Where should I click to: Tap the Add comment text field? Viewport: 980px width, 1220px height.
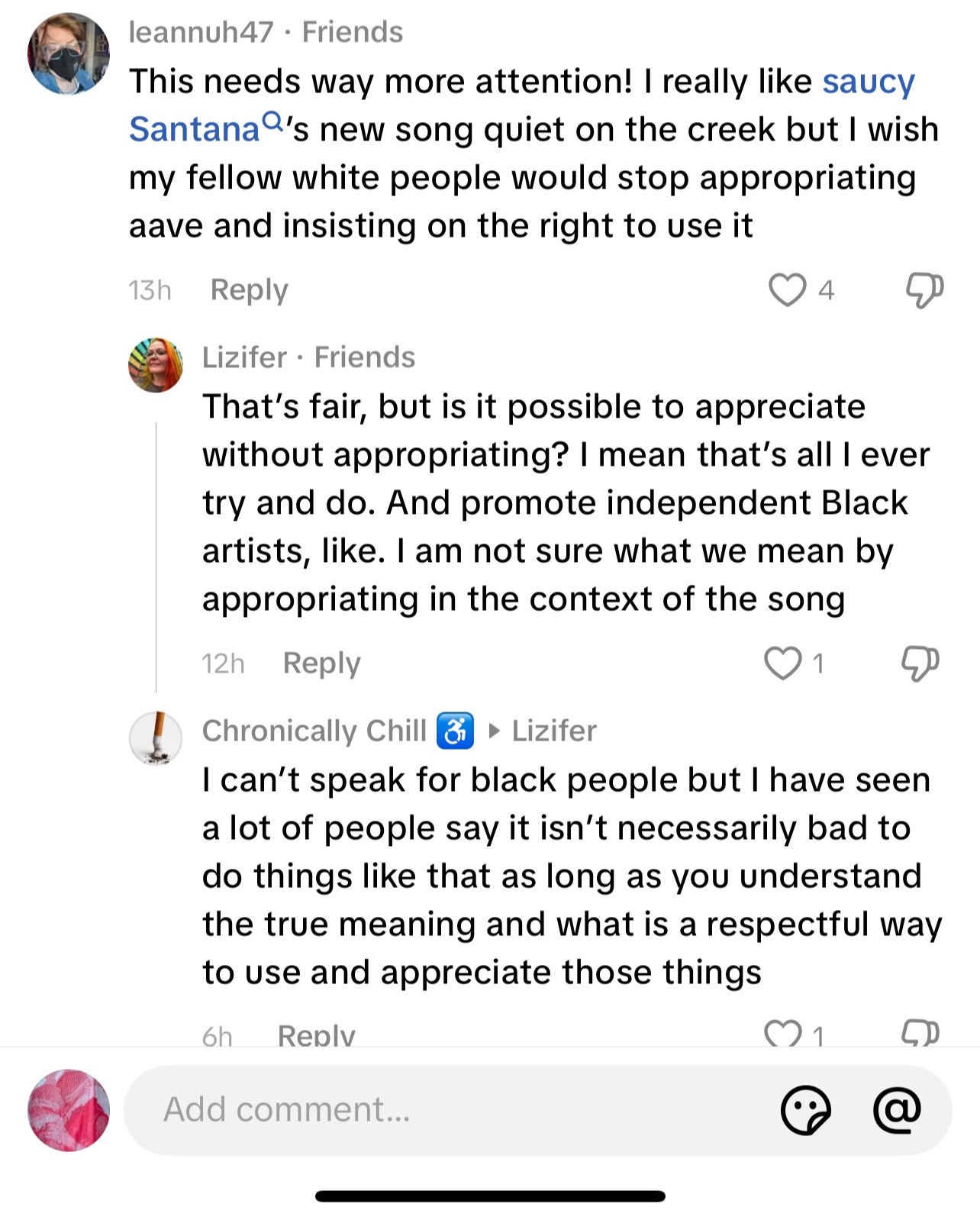[450, 1110]
